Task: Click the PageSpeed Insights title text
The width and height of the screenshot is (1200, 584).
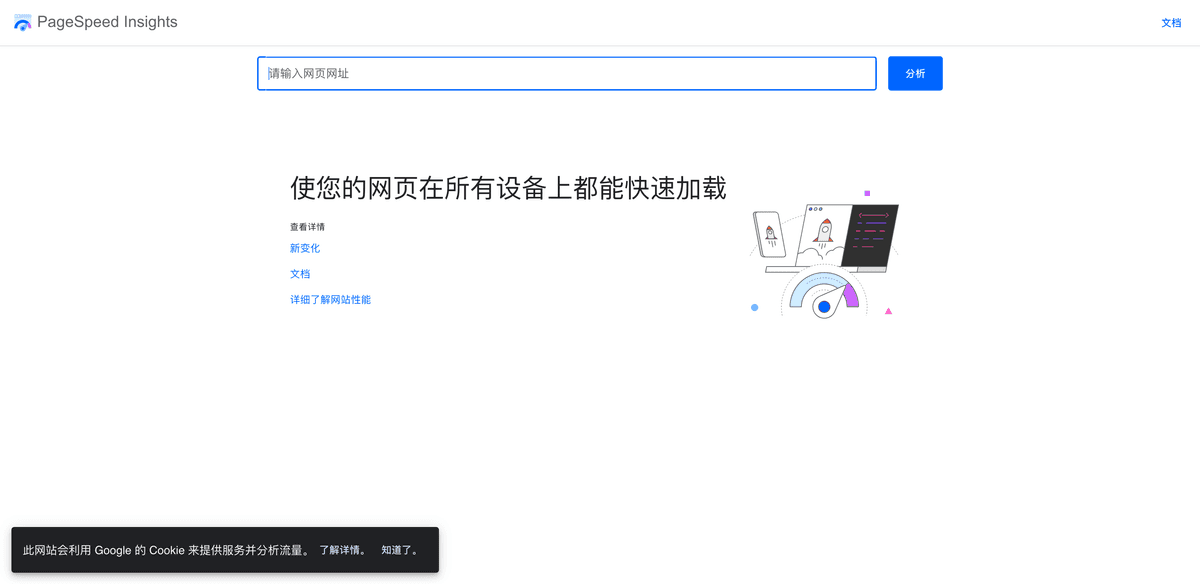Action: 107,22
